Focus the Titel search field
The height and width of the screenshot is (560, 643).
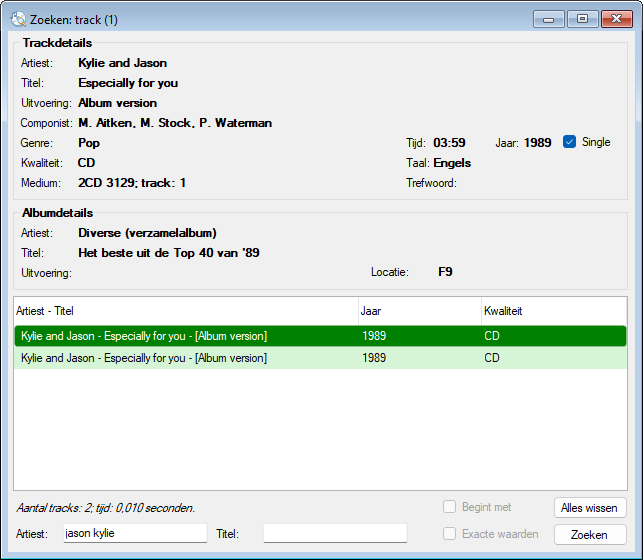pyautogui.click(x=335, y=533)
